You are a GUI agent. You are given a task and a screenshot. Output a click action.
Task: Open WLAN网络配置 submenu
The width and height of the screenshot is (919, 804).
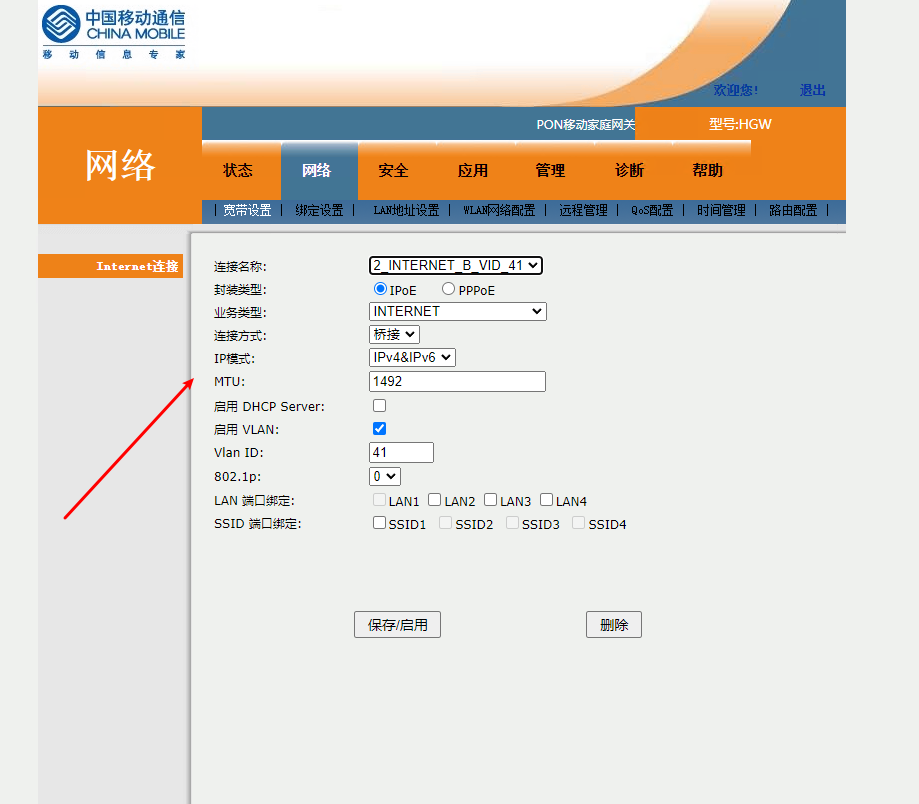pyautogui.click(x=498, y=211)
